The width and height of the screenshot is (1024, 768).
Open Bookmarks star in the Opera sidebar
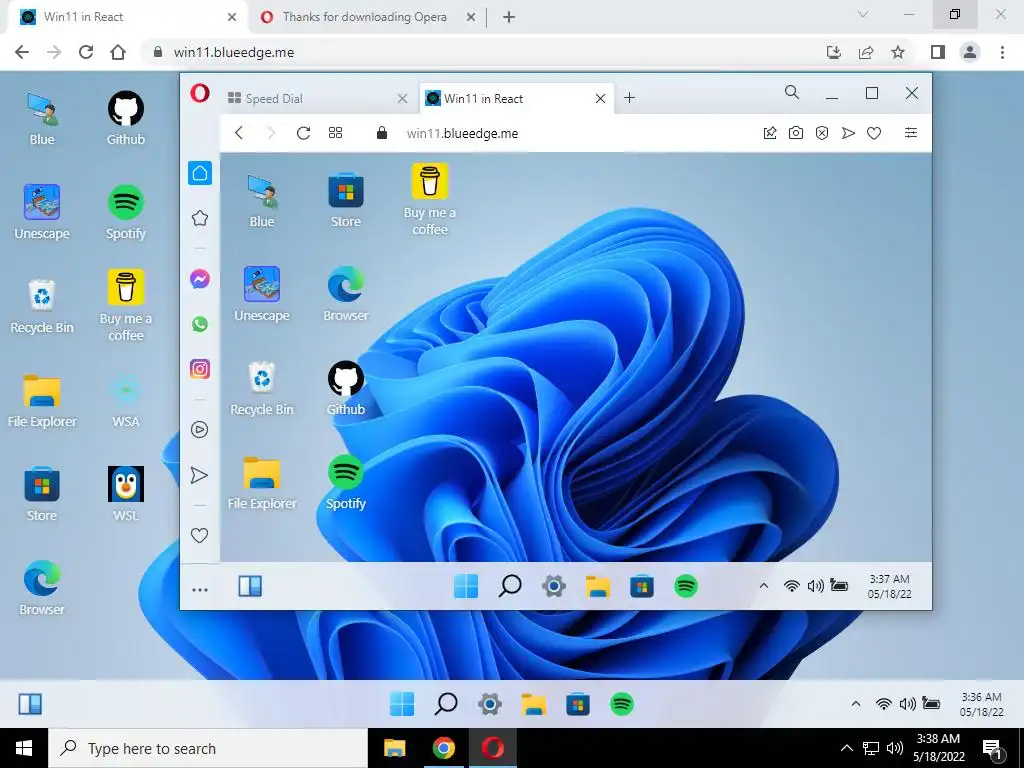click(200, 218)
